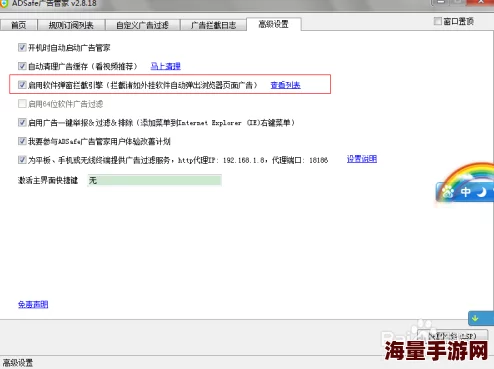Click the ADSafe shield icon in title bar
Screen dimensions: 494x369
[4, 4]
